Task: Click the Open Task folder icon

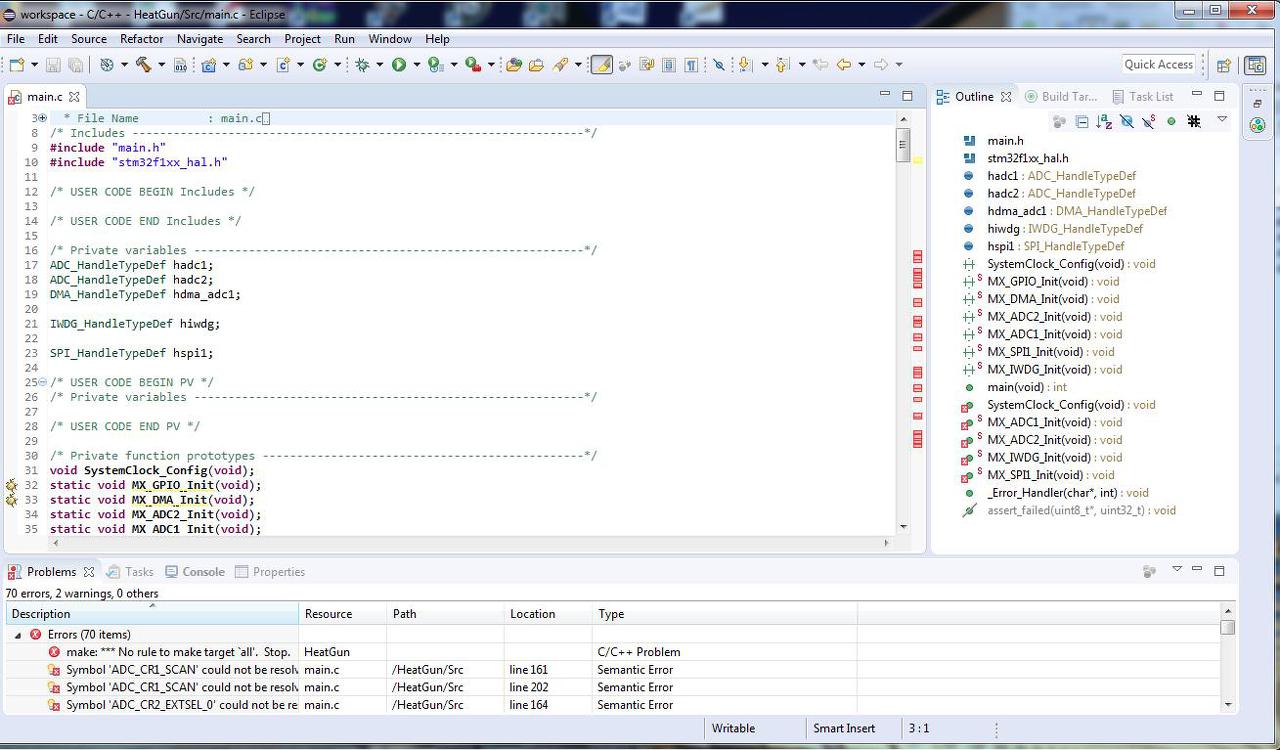Action: [x=536, y=65]
